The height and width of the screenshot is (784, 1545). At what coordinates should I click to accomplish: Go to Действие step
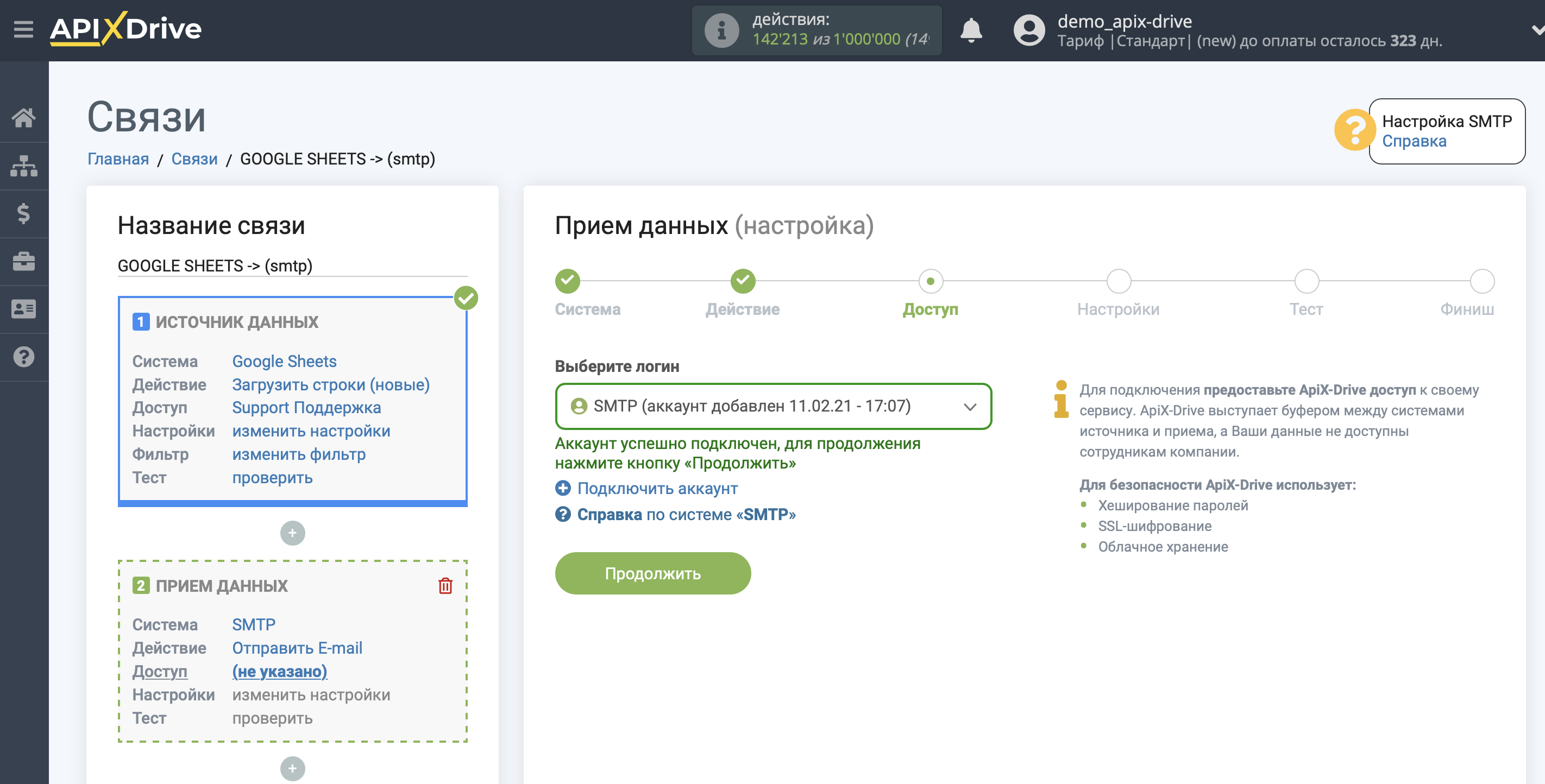(x=743, y=281)
